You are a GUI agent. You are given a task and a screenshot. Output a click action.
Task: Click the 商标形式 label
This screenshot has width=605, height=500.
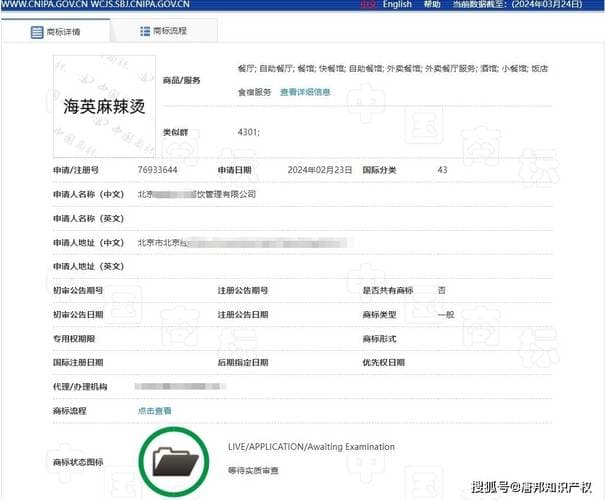coord(379,339)
